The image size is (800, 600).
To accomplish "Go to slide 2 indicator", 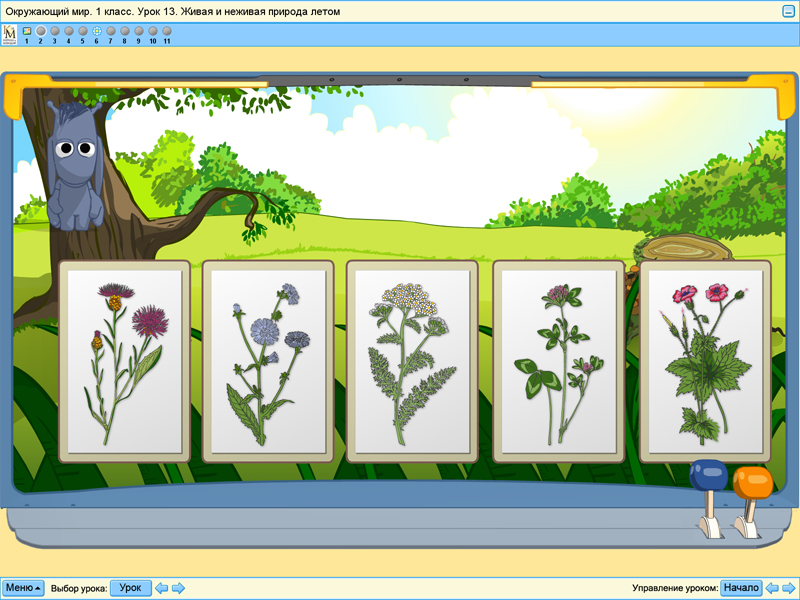I will 40,31.
